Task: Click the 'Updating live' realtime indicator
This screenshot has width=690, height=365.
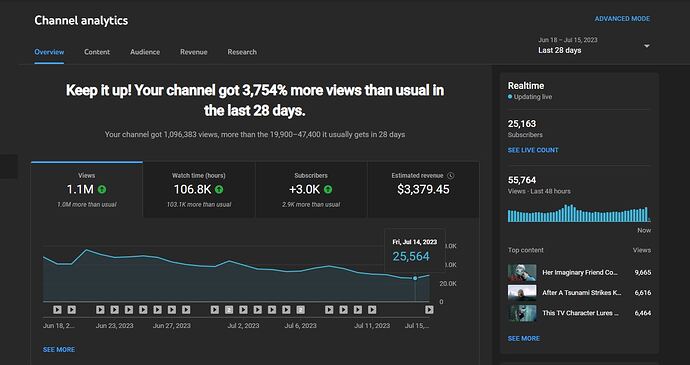Action: pos(530,97)
